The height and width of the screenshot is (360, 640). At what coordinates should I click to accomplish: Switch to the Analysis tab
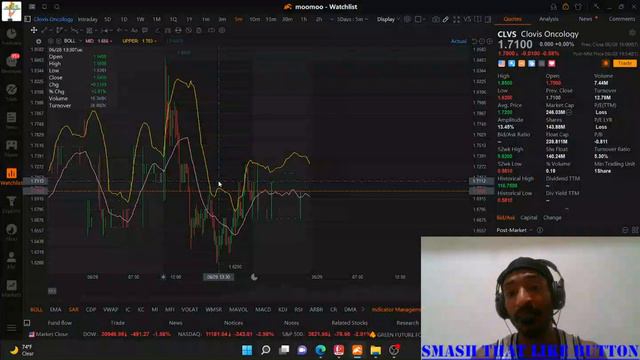(549, 19)
